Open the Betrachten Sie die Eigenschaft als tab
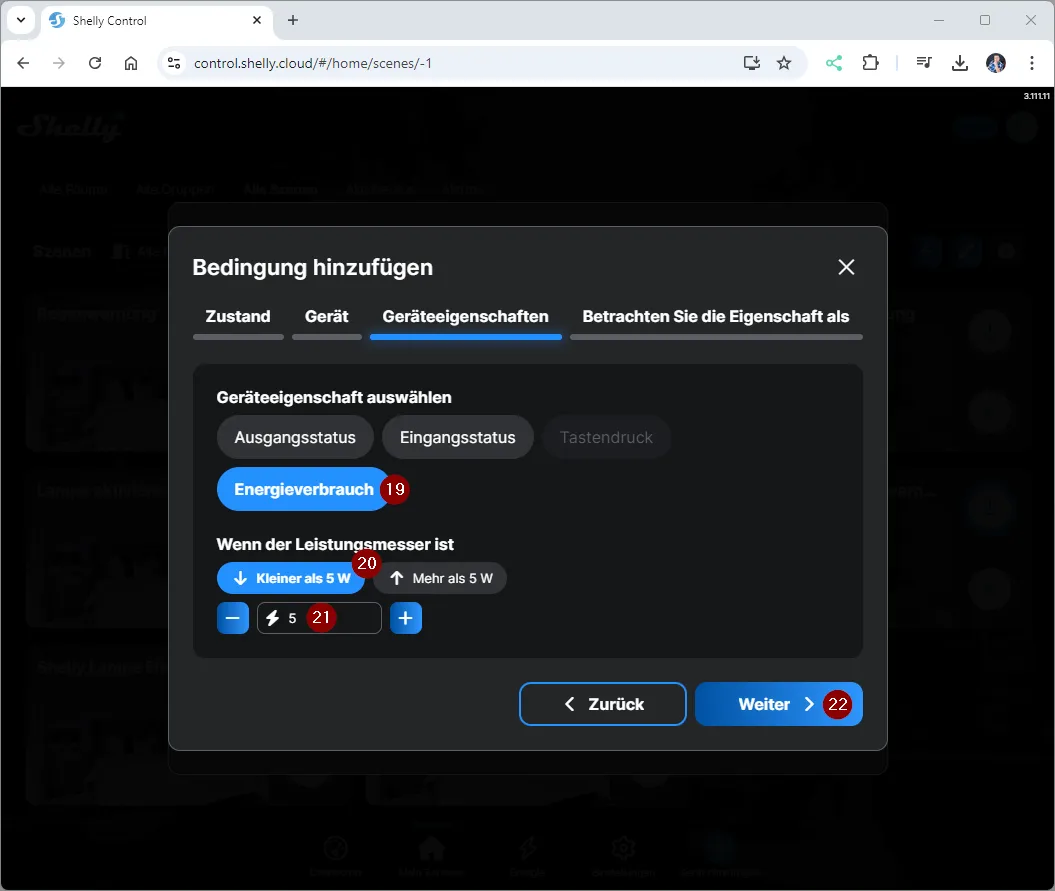Image resolution: width=1055 pixels, height=891 pixels. pos(715,317)
